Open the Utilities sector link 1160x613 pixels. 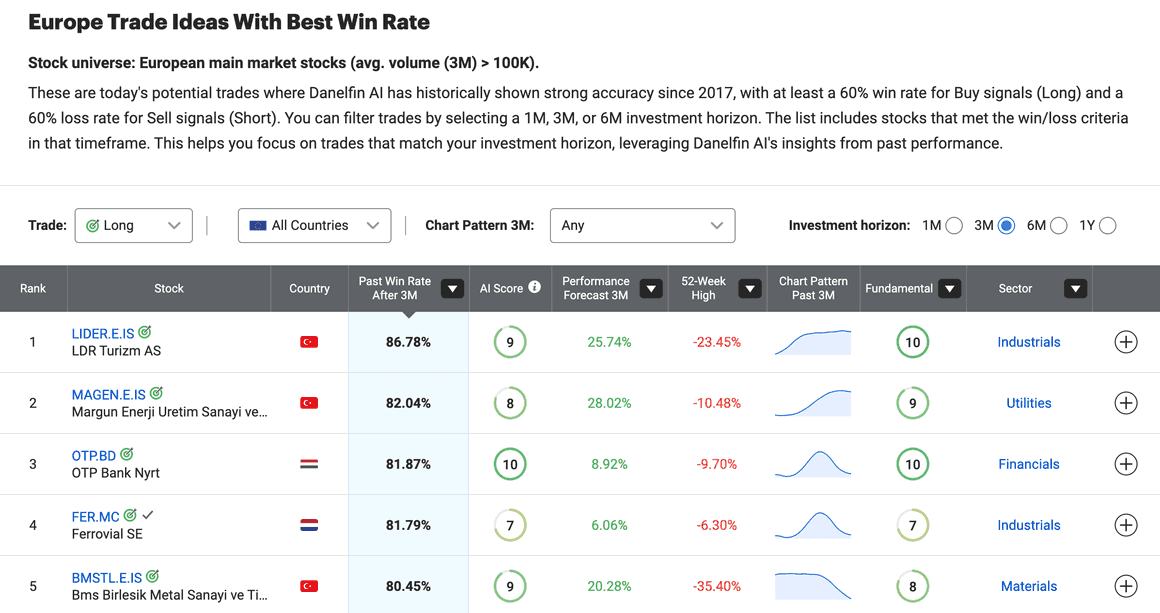point(1028,403)
